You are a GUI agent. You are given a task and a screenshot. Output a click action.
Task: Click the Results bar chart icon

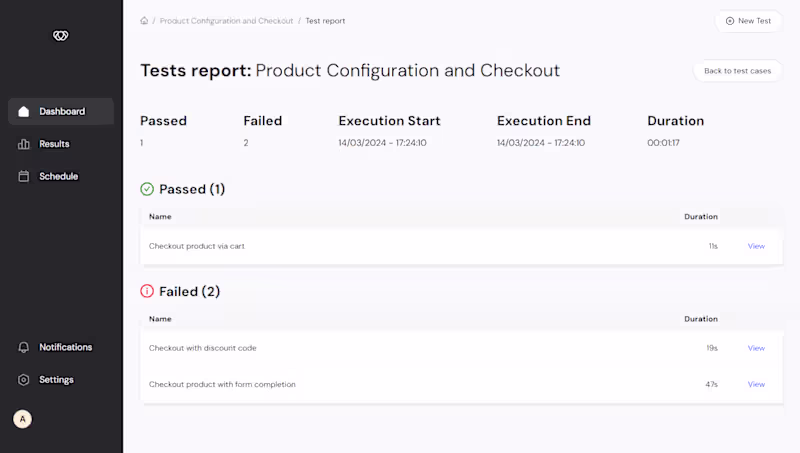pyautogui.click(x=24, y=144)
